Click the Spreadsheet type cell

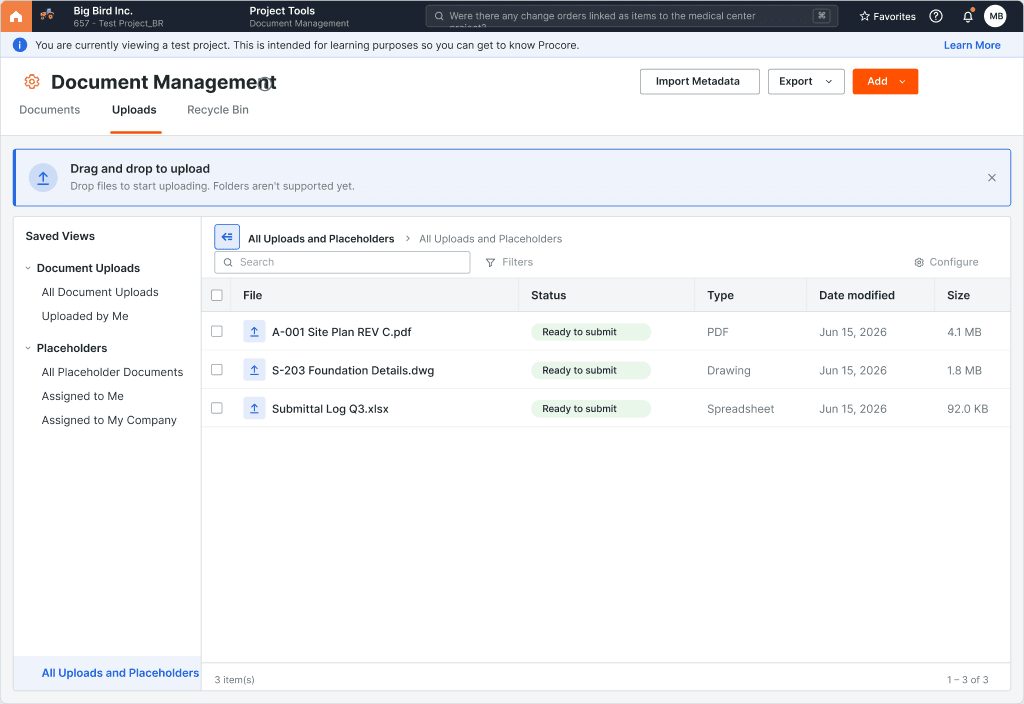[x=741, y=409]
